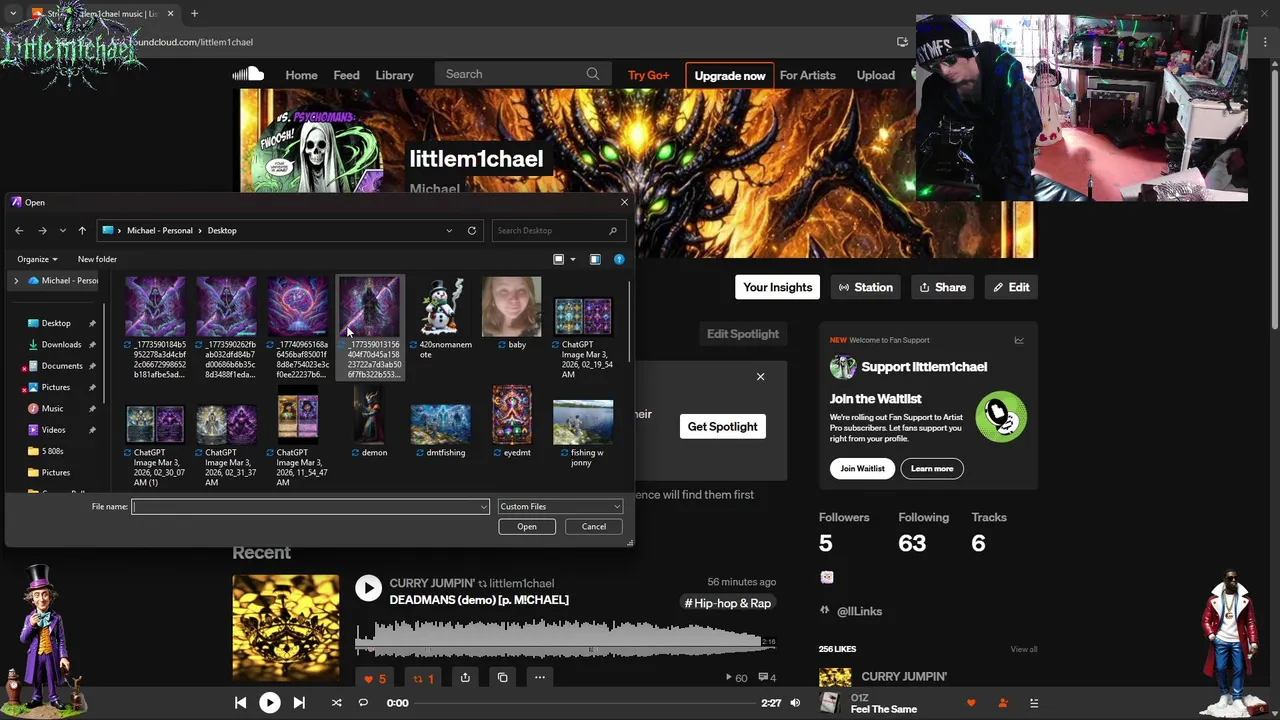Click the search magnifier in SoundCloud header
1280x720 pixels.
[593, 74]
